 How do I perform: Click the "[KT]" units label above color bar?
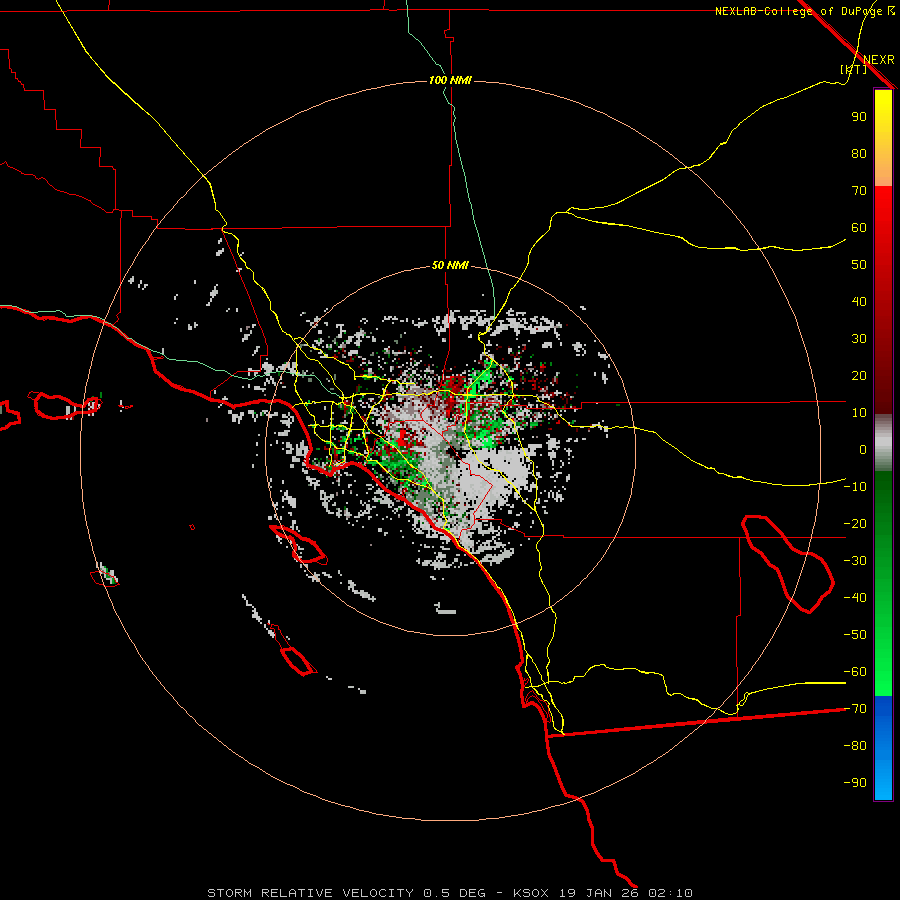click(x=854, y=69)
